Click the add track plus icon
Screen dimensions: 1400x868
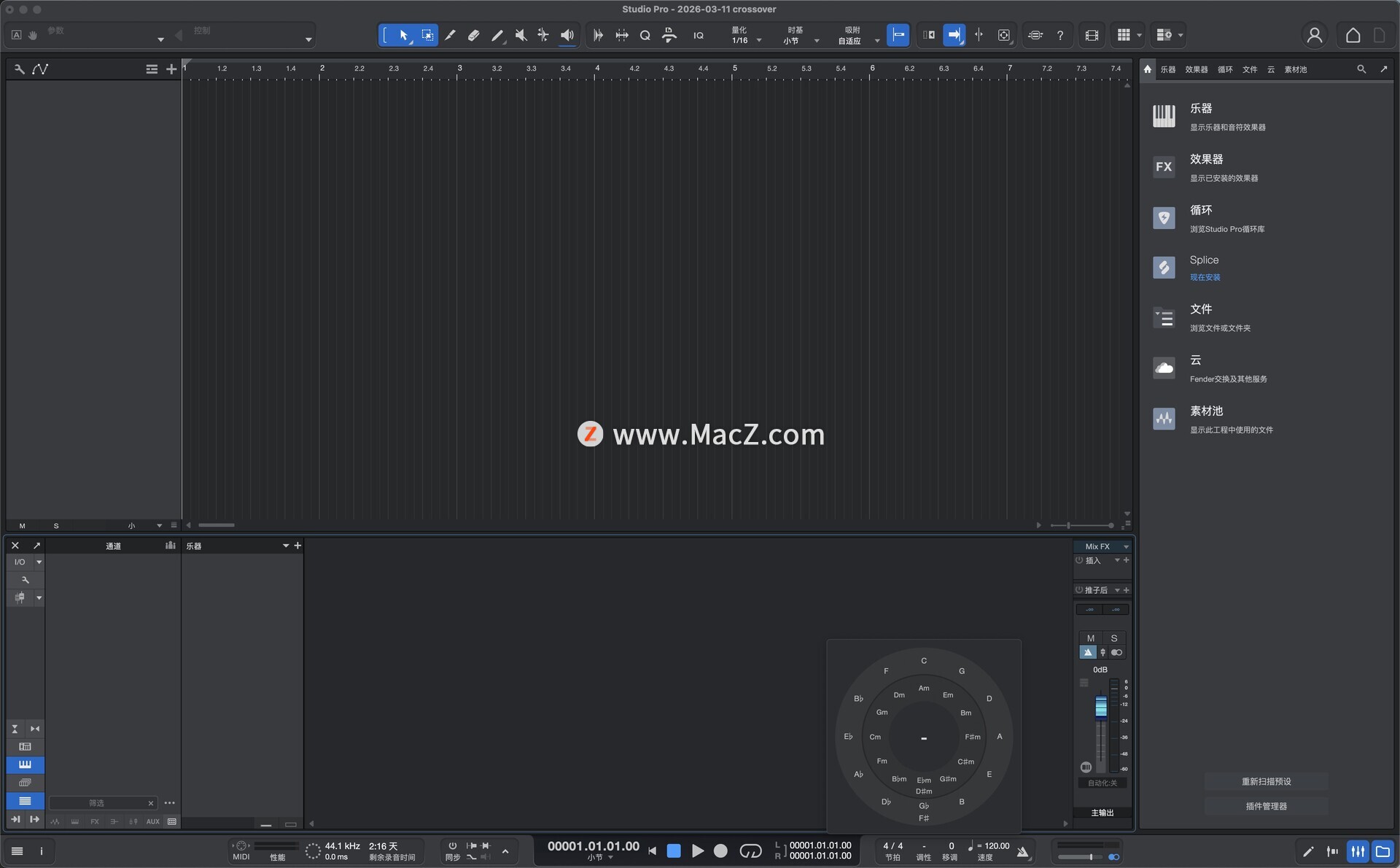click(171, 69)
